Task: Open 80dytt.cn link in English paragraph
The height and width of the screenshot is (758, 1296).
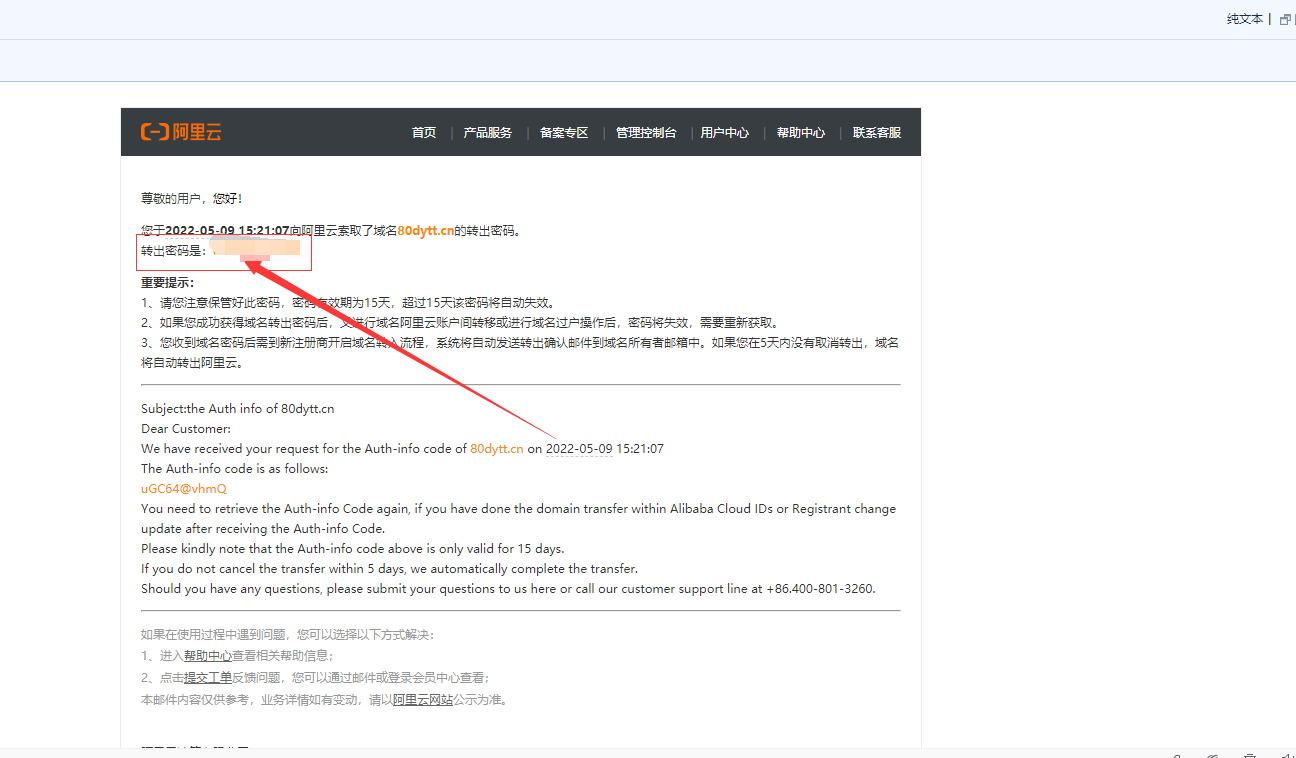Action: coord(497,449)
